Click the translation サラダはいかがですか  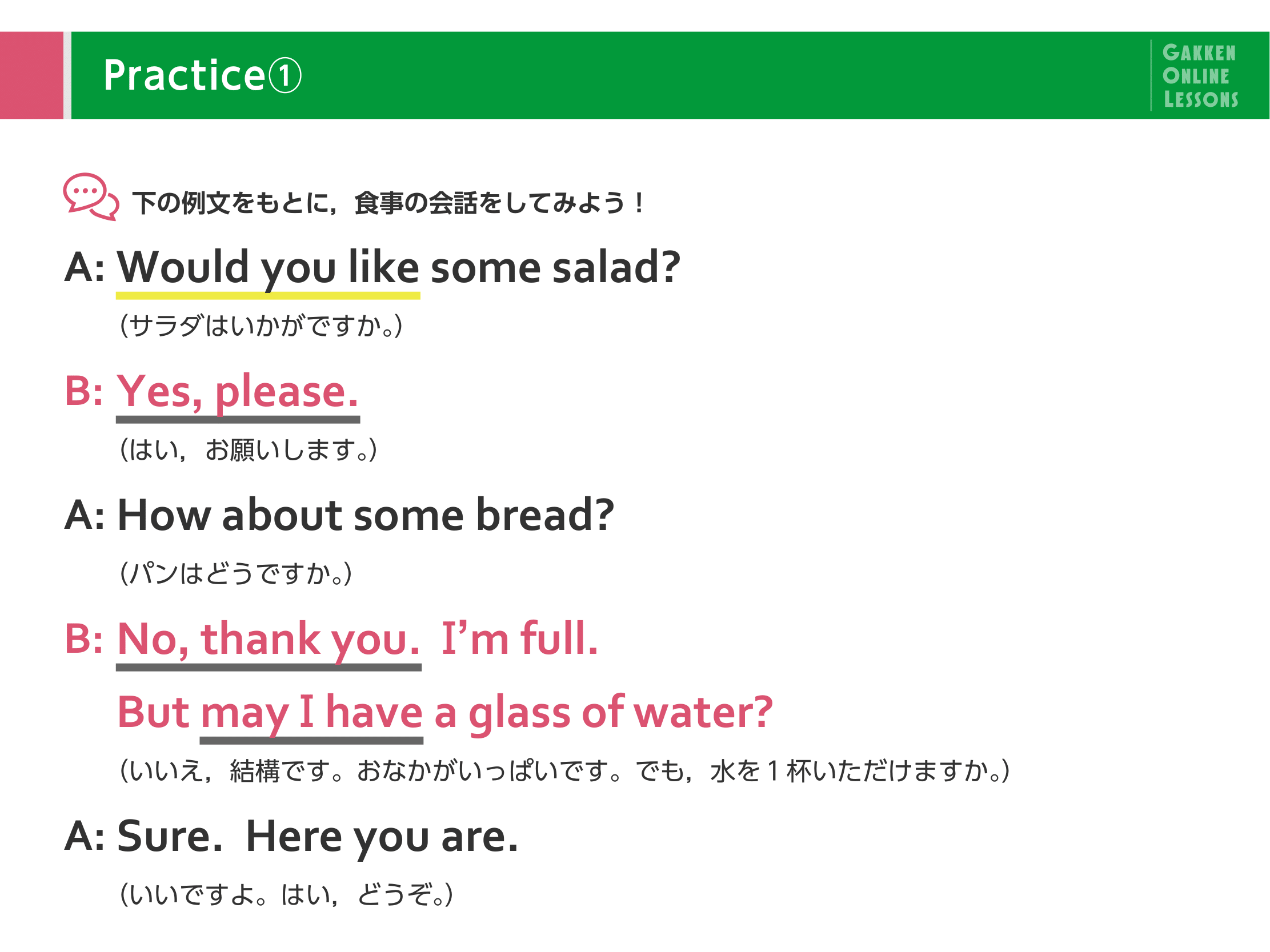click(x=261, y=326)
